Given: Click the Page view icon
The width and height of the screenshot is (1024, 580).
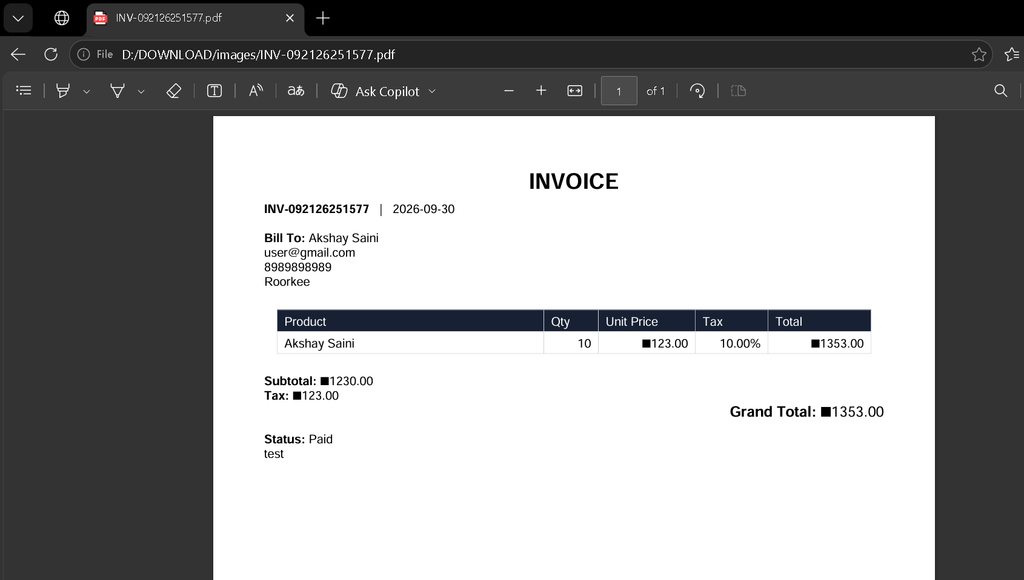Looking at the screenshot, I should point(738,91).
